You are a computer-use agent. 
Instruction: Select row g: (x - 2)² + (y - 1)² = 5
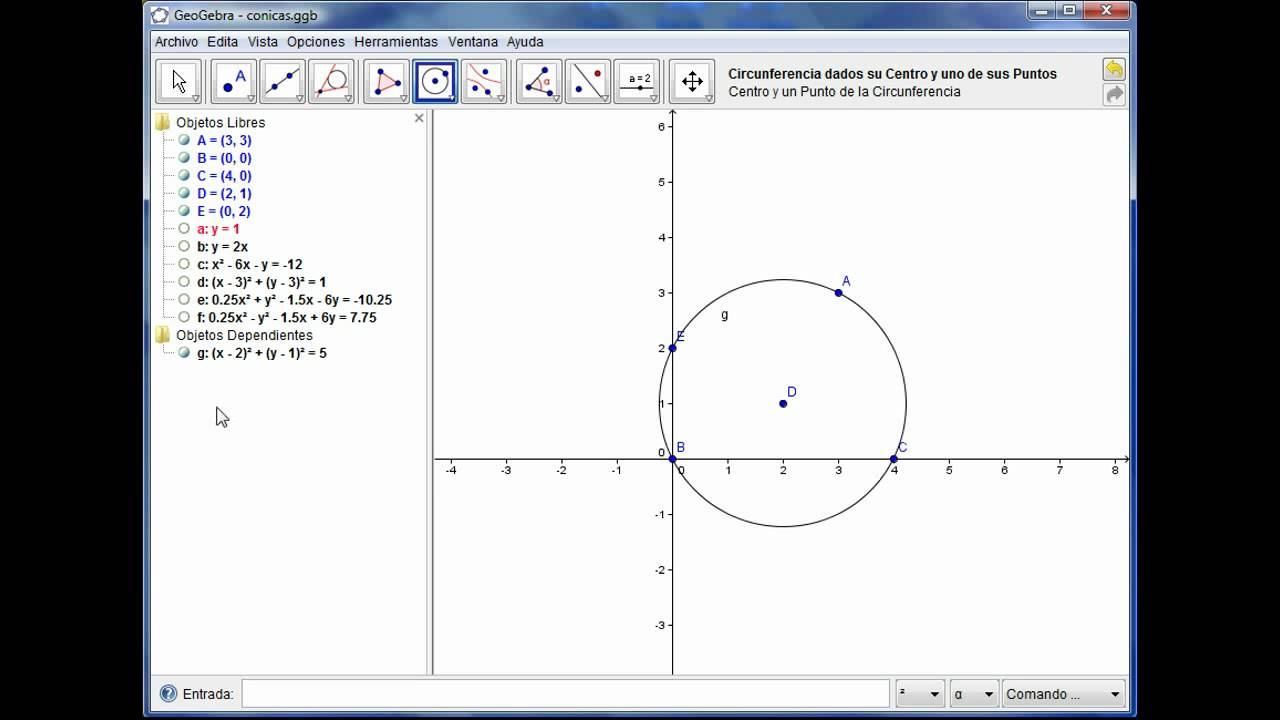262,353
